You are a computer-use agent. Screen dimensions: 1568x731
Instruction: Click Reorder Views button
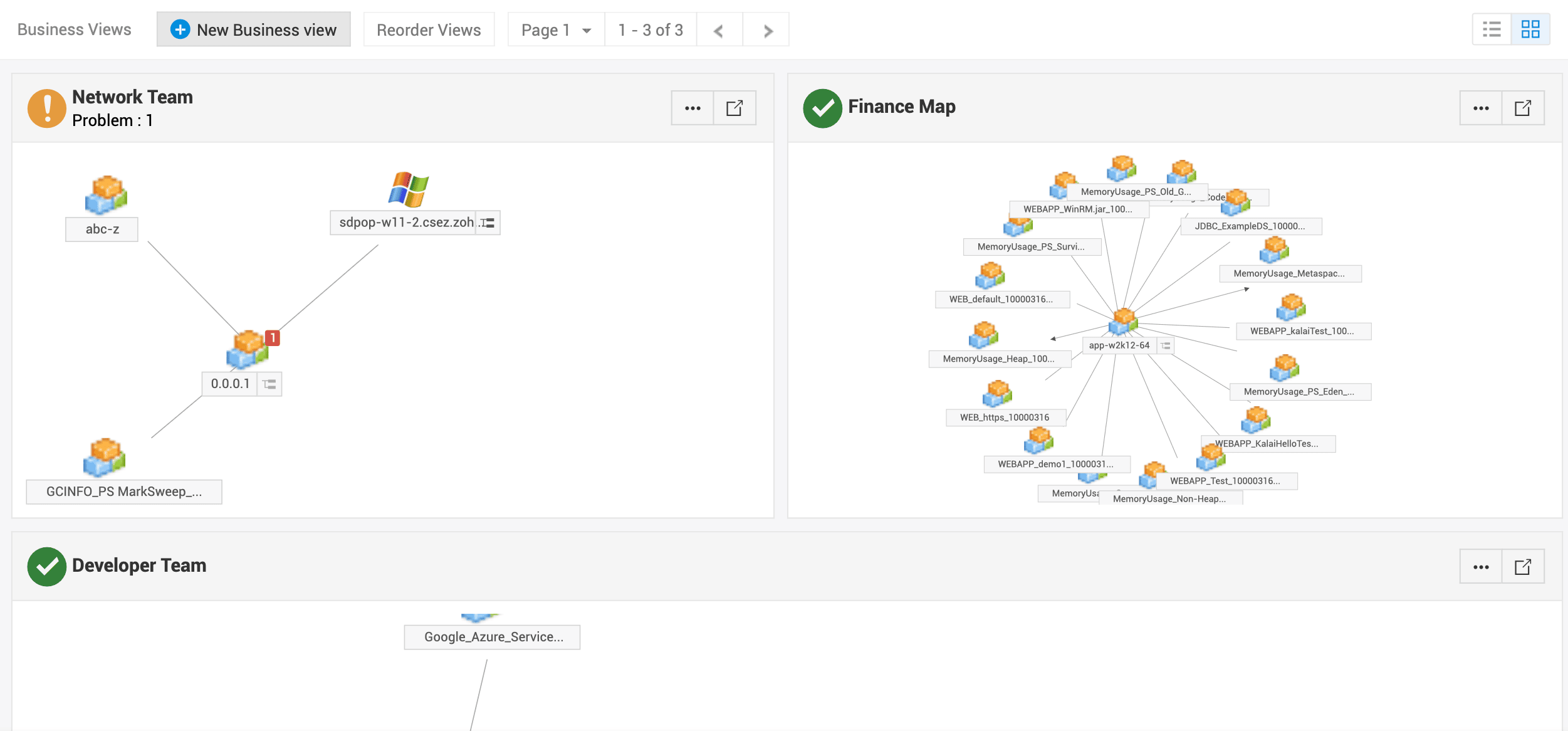pos(429,29)
